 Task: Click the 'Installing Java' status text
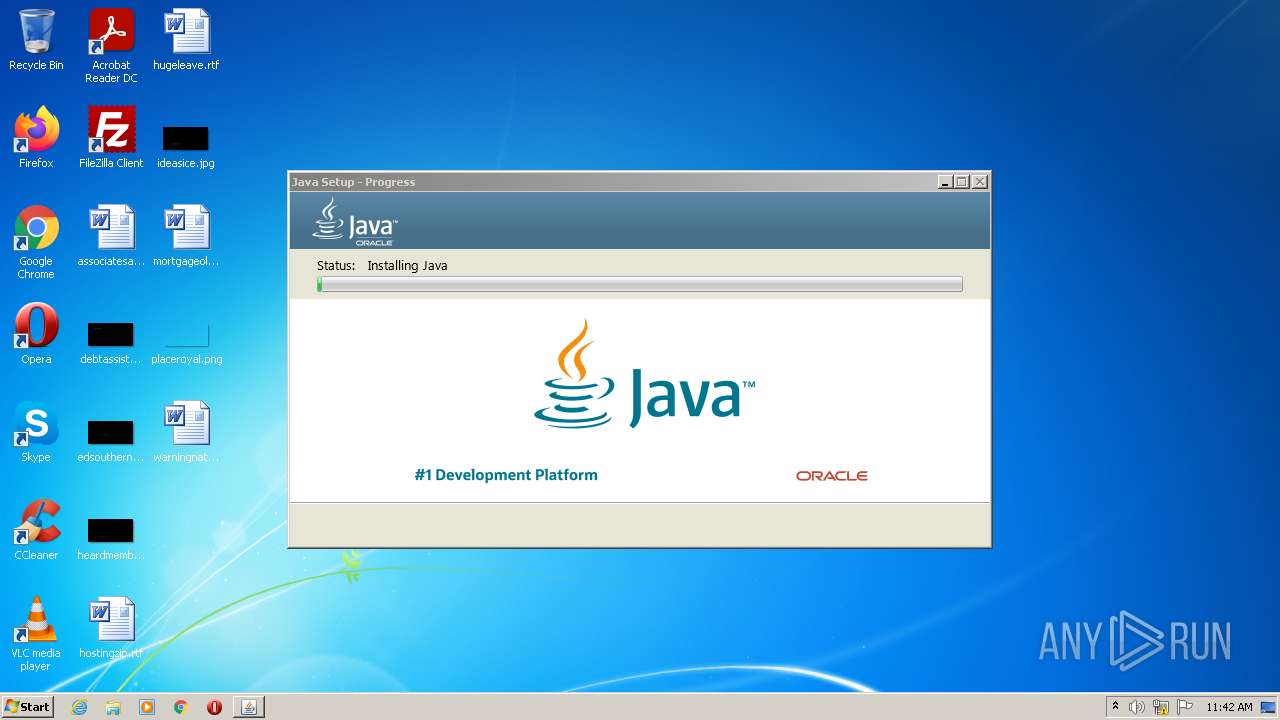[x=407, y=266]
